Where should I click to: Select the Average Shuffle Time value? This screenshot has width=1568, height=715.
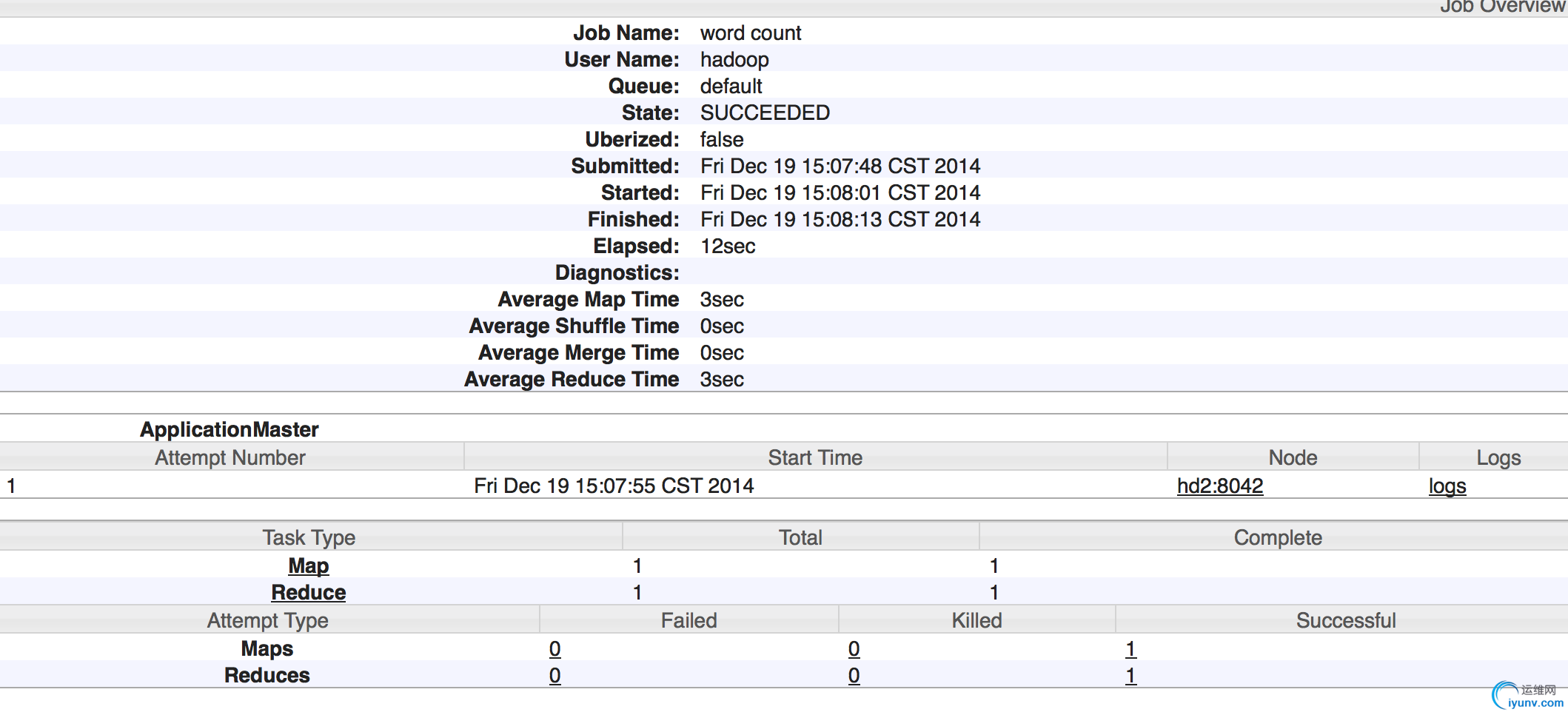click(722, 326)
